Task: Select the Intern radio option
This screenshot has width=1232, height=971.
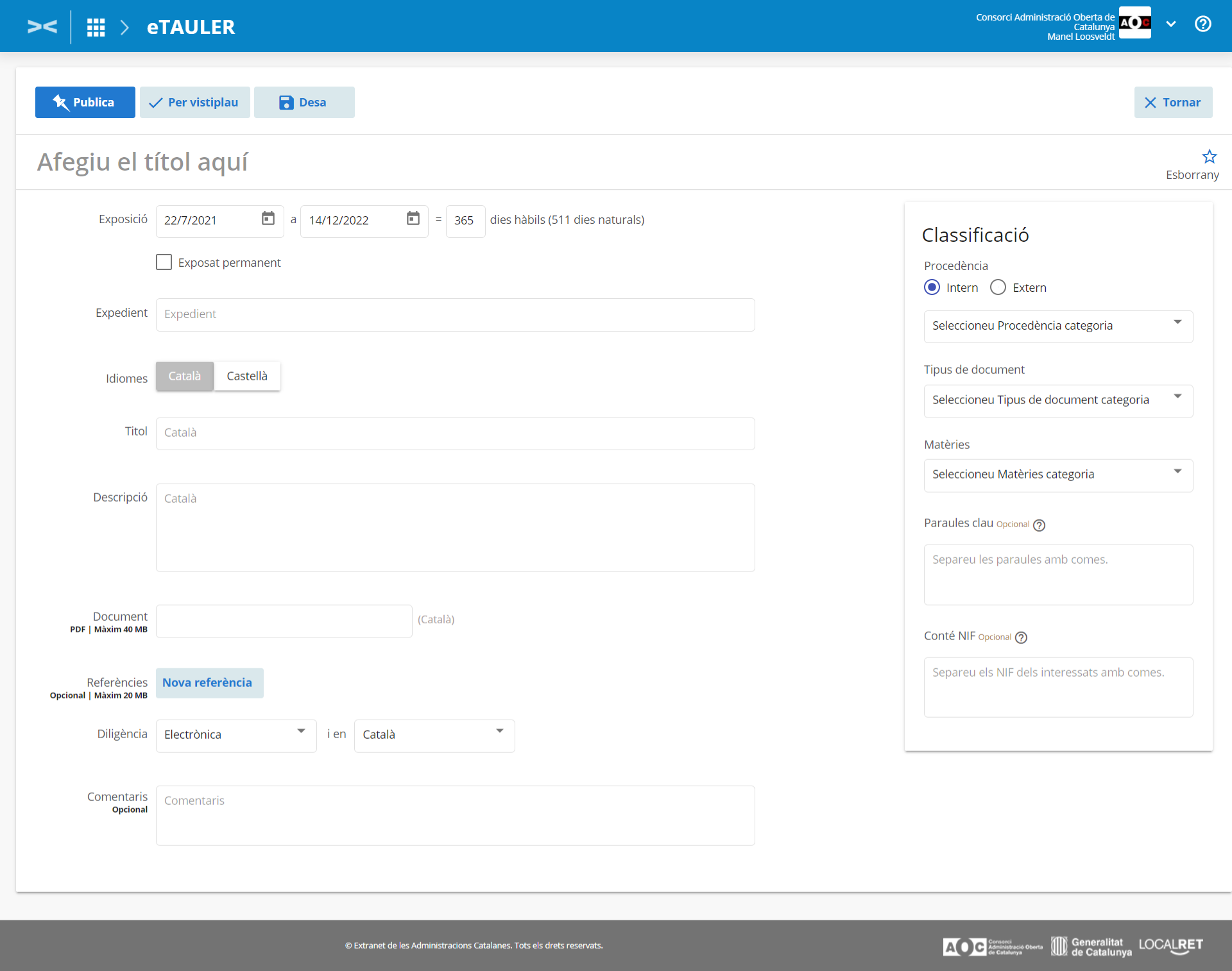Action: [x=932, y=287]
